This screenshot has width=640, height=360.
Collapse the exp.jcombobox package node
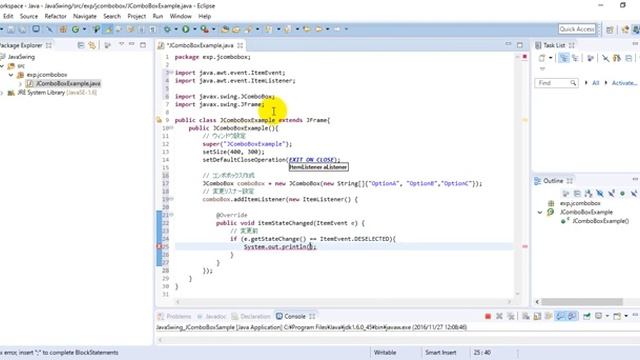tap(11, 75)
